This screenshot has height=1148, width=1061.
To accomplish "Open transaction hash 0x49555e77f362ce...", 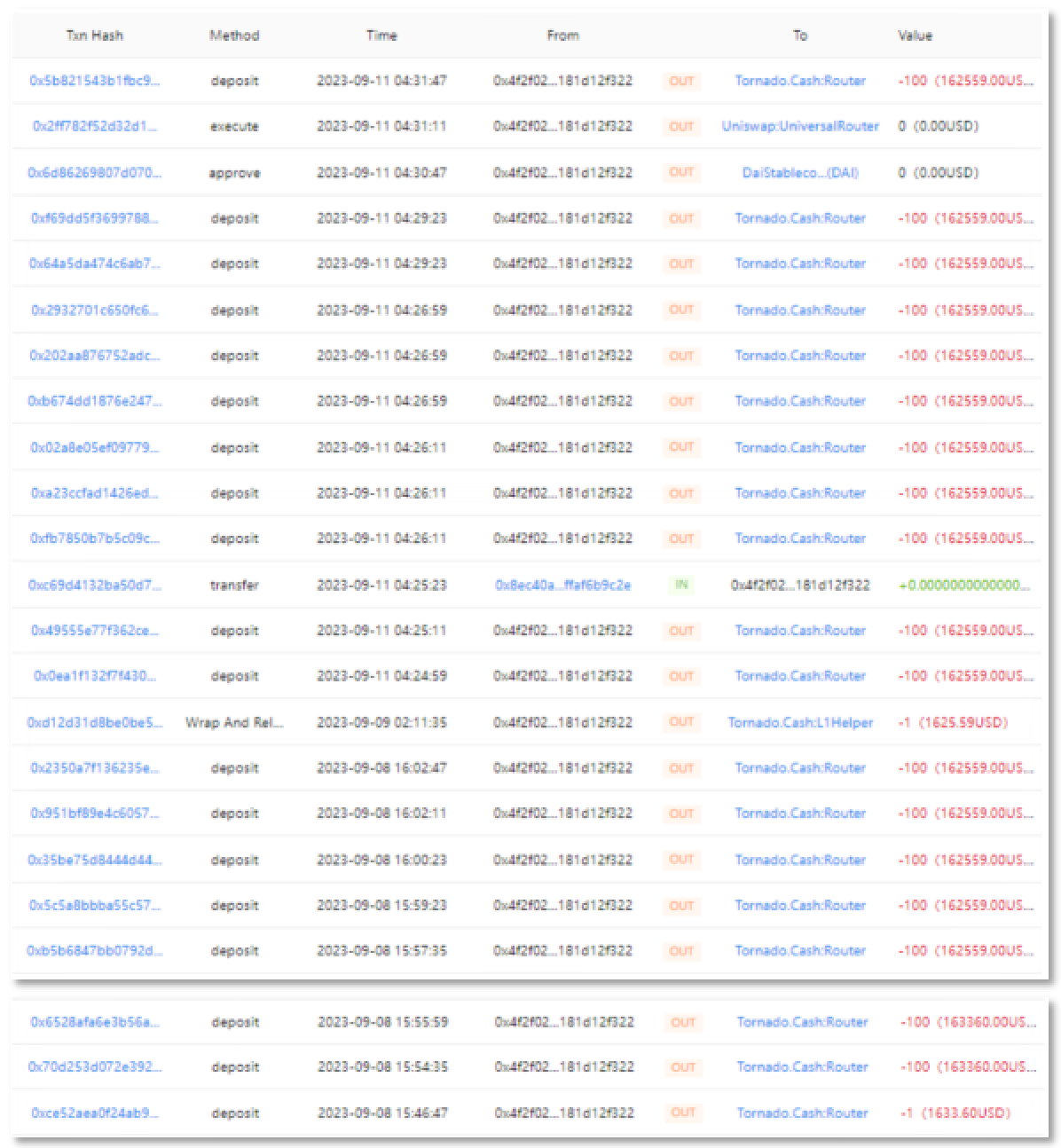I will coord(95,631).
